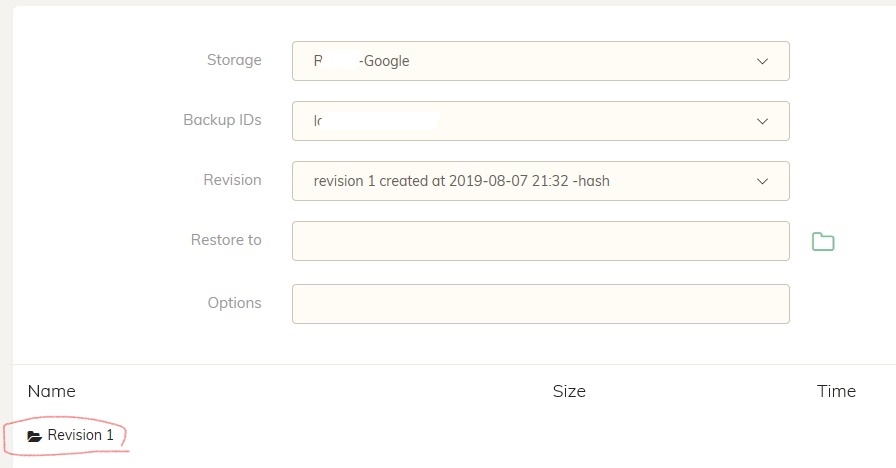Click the open folder icon before Revision 1

[x=35, y=436]
